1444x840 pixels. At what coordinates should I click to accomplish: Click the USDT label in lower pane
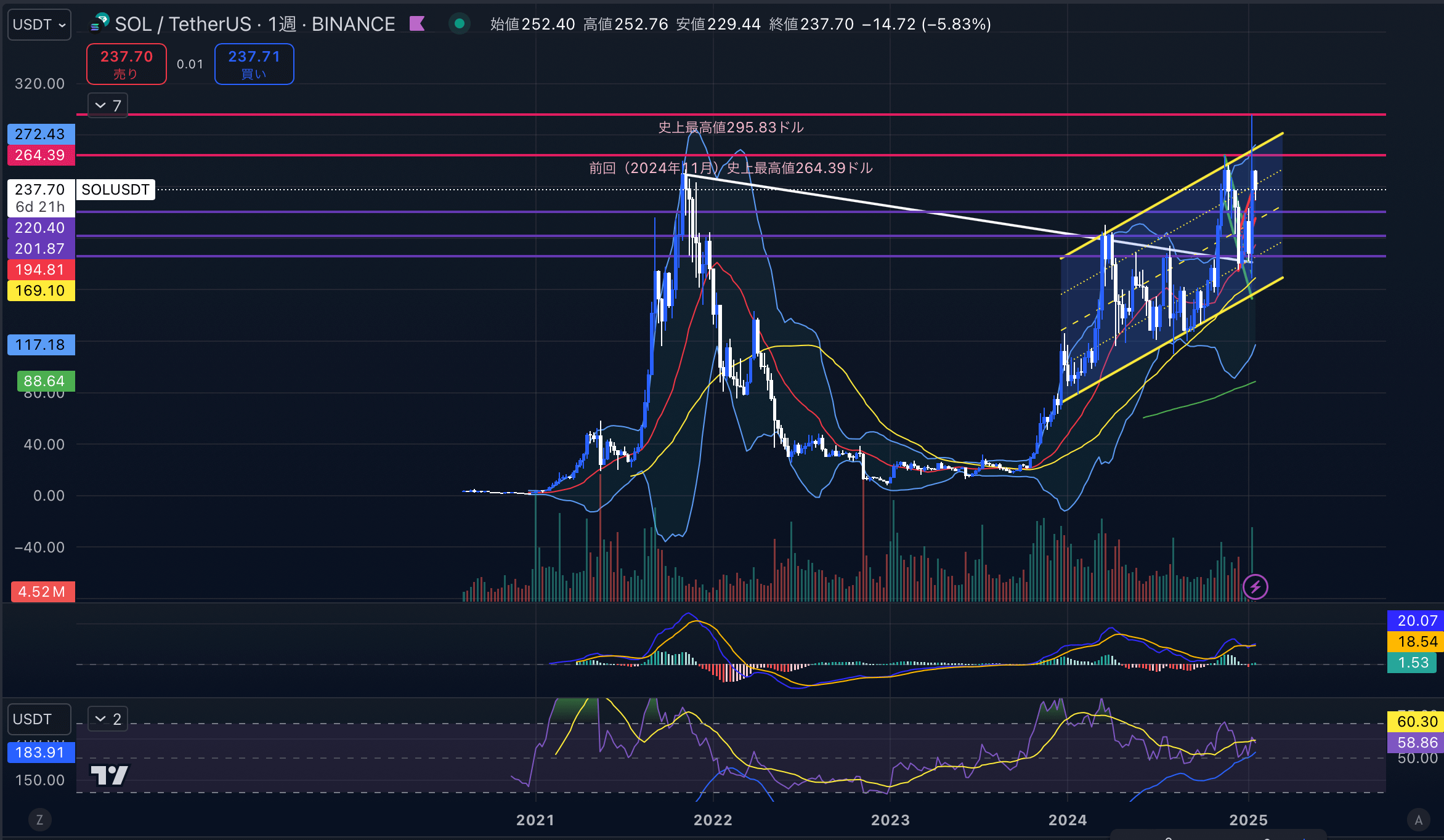[39, 719]
